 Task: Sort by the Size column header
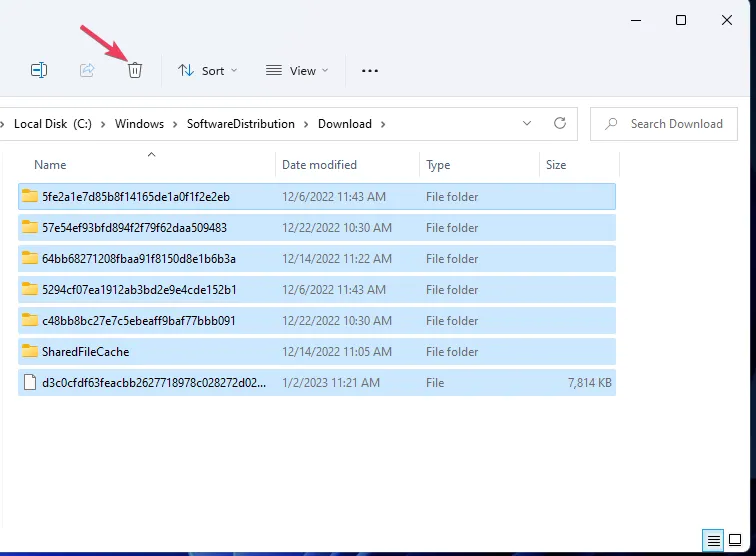(x=556, y=165)
